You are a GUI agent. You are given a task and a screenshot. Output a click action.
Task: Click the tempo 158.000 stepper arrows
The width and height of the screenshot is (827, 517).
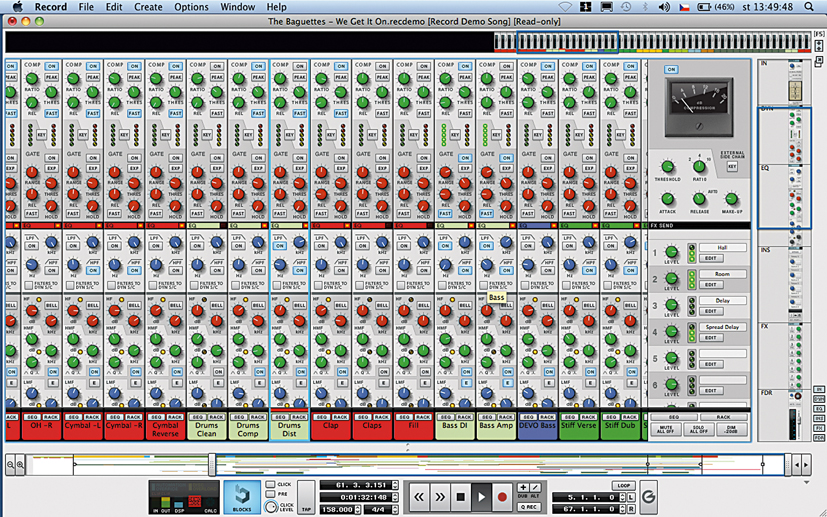pyautogui.click(x=359, y=509)
